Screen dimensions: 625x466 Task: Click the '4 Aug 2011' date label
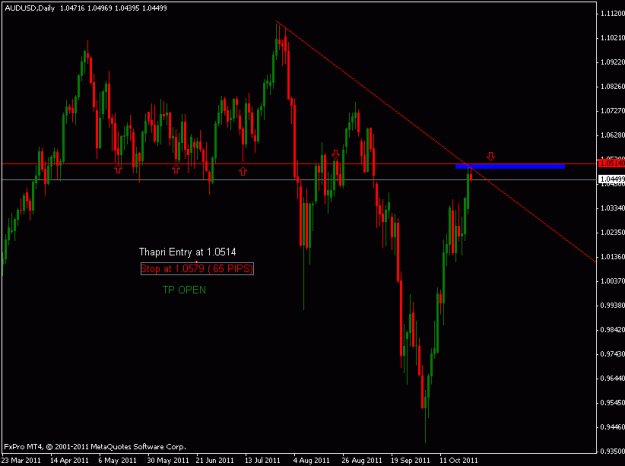pos(311,460)
